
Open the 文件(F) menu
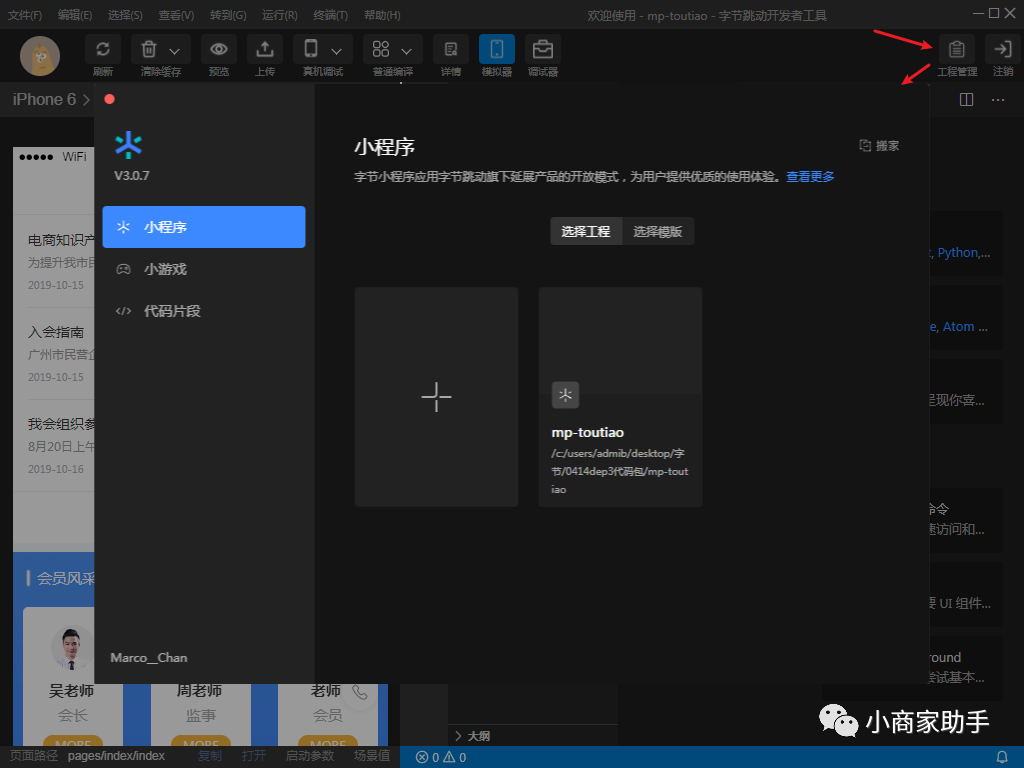pyautogui.click(x=25, y=15)
